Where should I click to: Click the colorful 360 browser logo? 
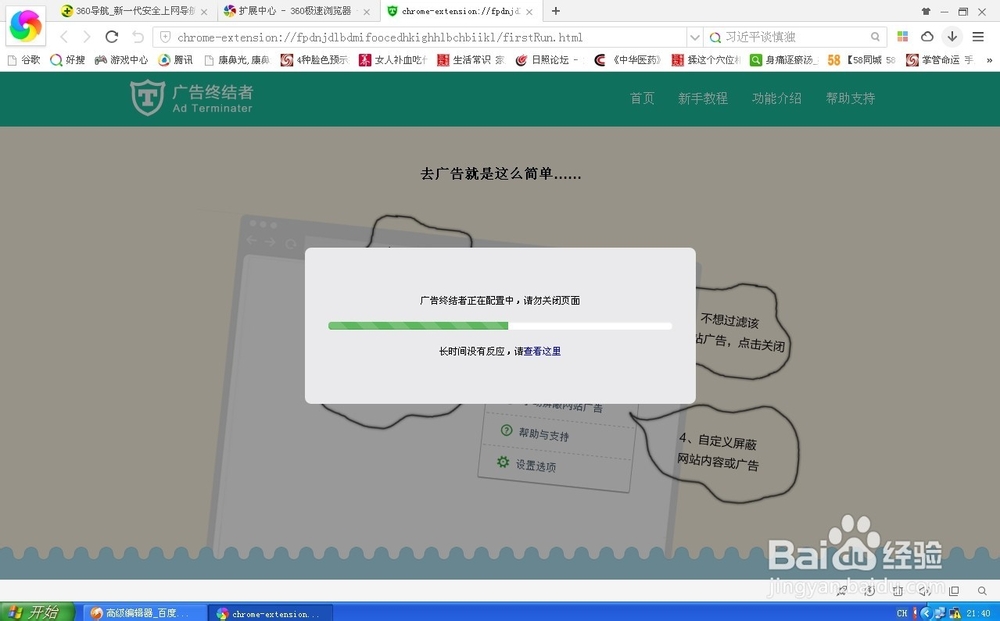pyautogui.click(x=26, y=26)
